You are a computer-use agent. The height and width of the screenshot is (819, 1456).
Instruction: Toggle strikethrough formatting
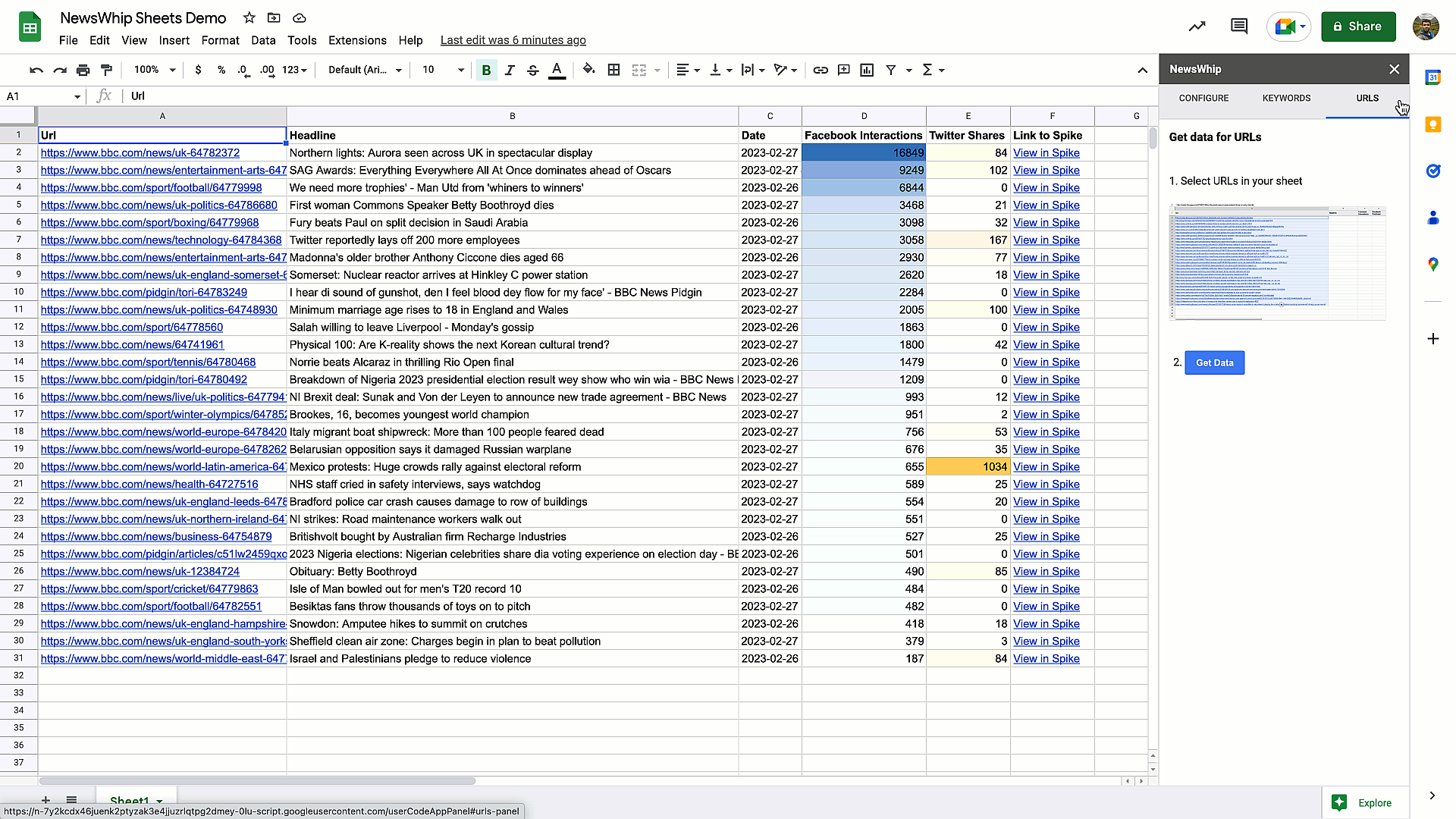[x=532, y=70]
